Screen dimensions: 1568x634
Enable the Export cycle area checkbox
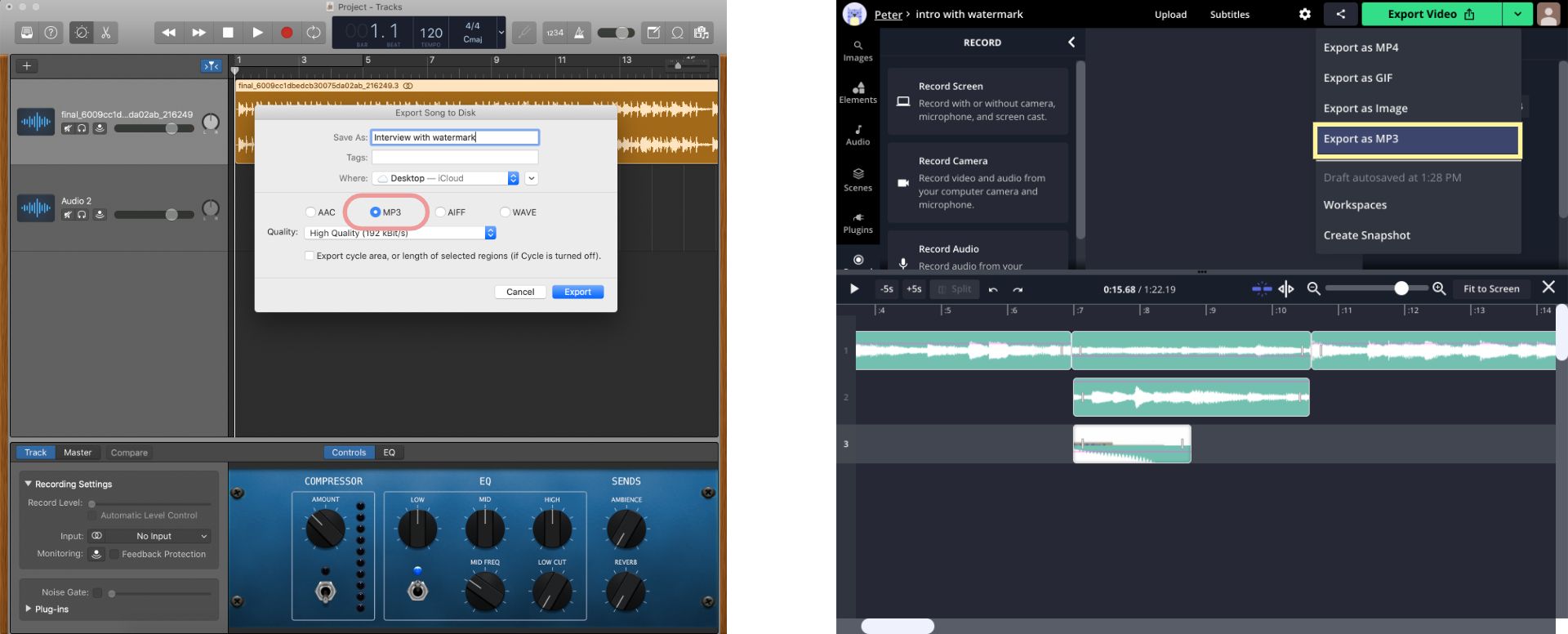coord(309,256)
